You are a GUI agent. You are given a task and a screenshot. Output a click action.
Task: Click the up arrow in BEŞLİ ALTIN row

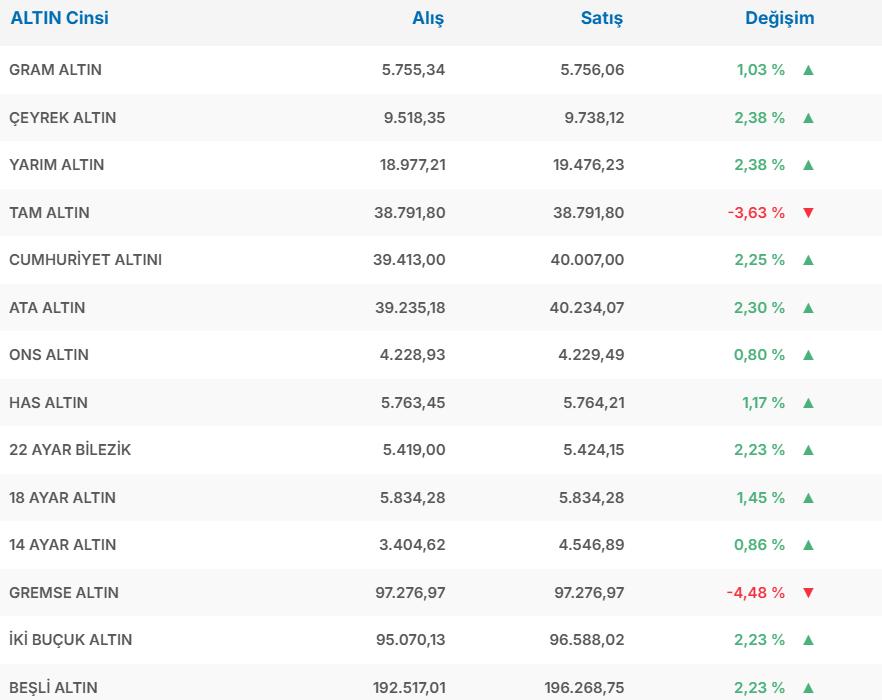[x=808, y=688]
